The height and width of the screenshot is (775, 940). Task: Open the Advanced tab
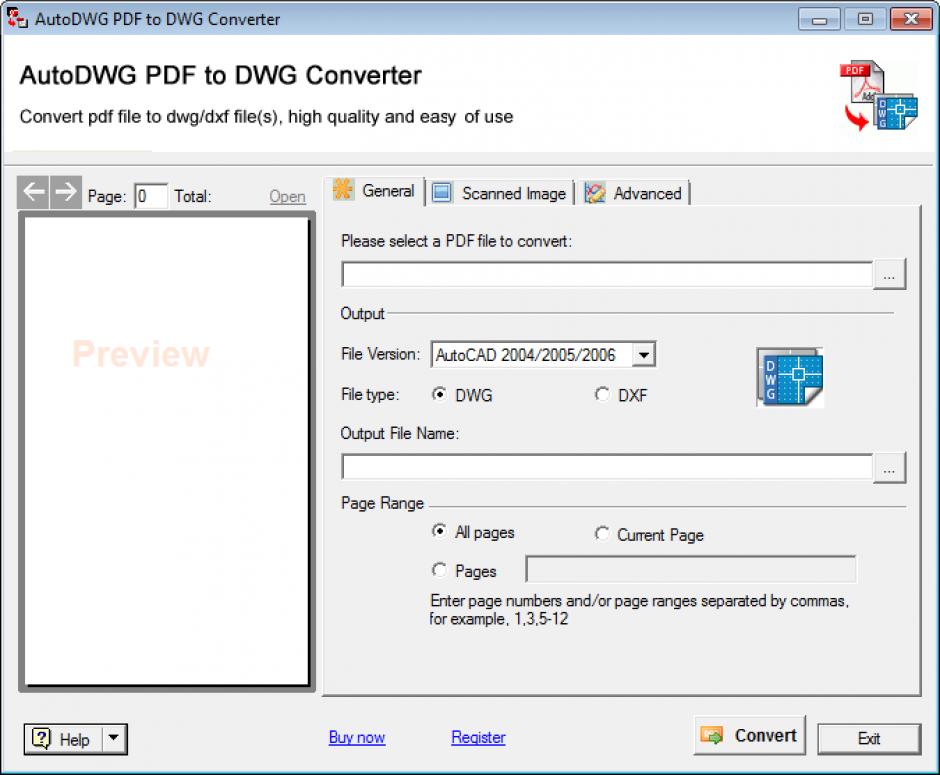coord(634,193)
